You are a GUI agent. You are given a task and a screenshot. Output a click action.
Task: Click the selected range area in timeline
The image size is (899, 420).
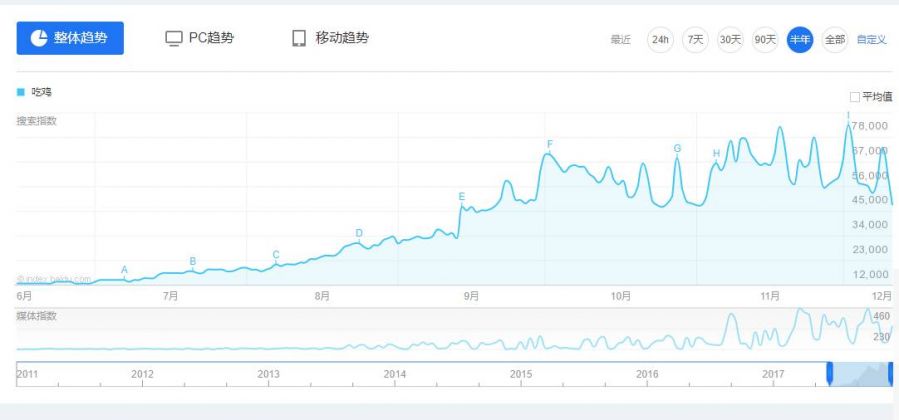coord(860,374)
